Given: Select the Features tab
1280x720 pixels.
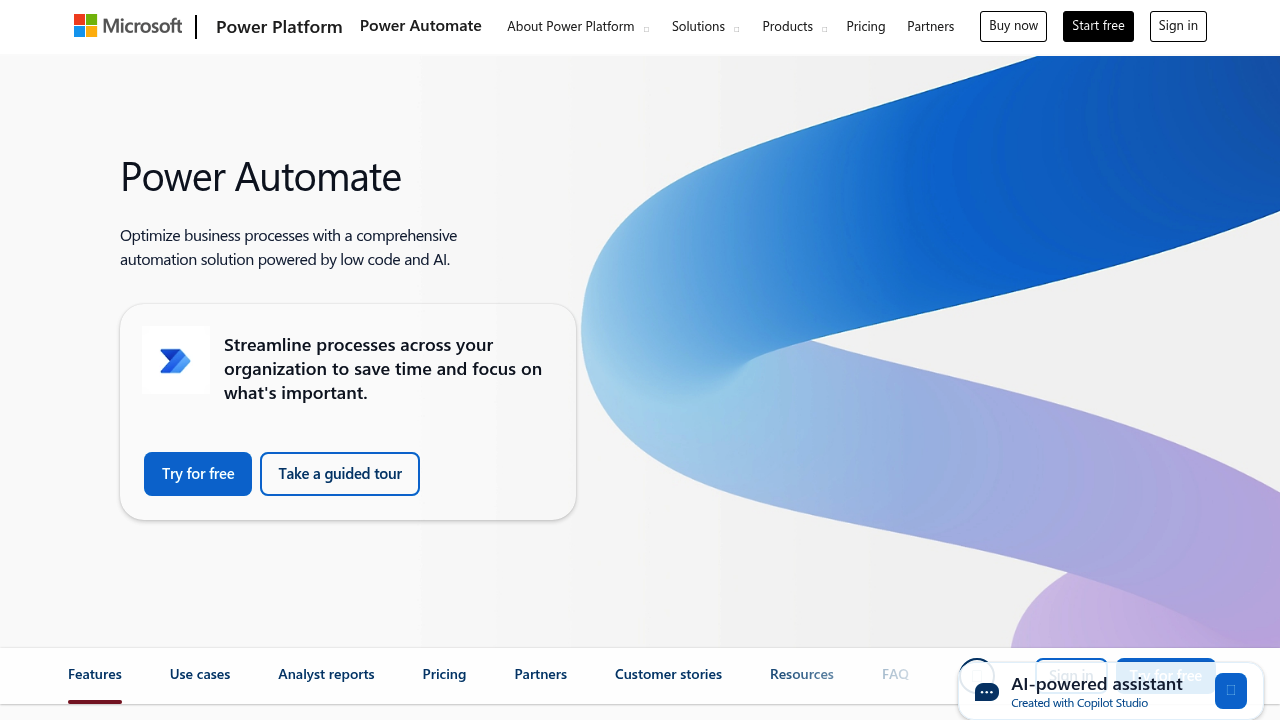Looking at the screenshot, I should coord(95,675).
